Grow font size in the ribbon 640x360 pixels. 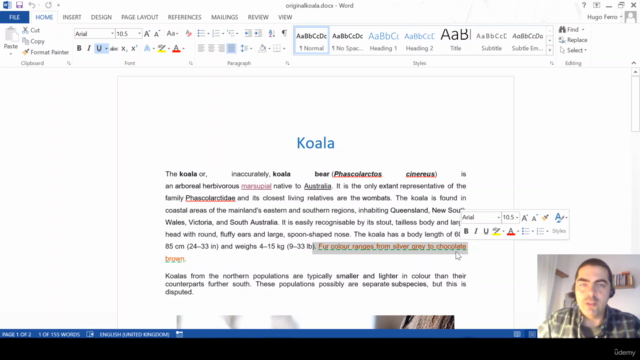pos(147,34)
